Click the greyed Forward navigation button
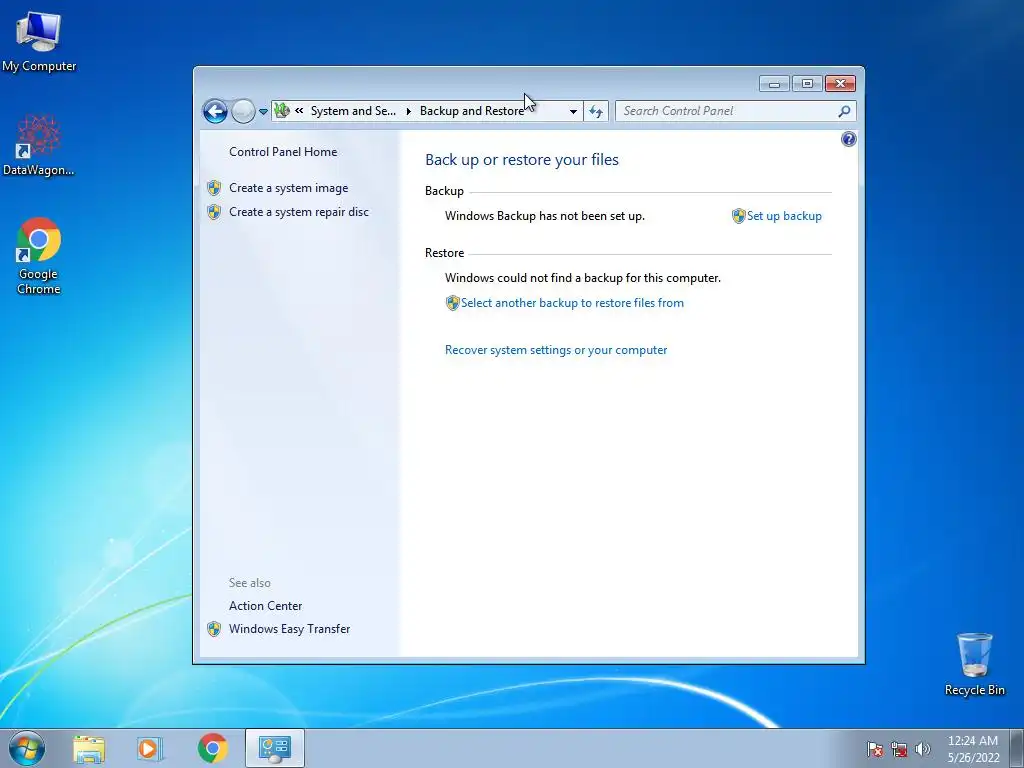Screen dimensions: 1024x768 pos(243,111)
